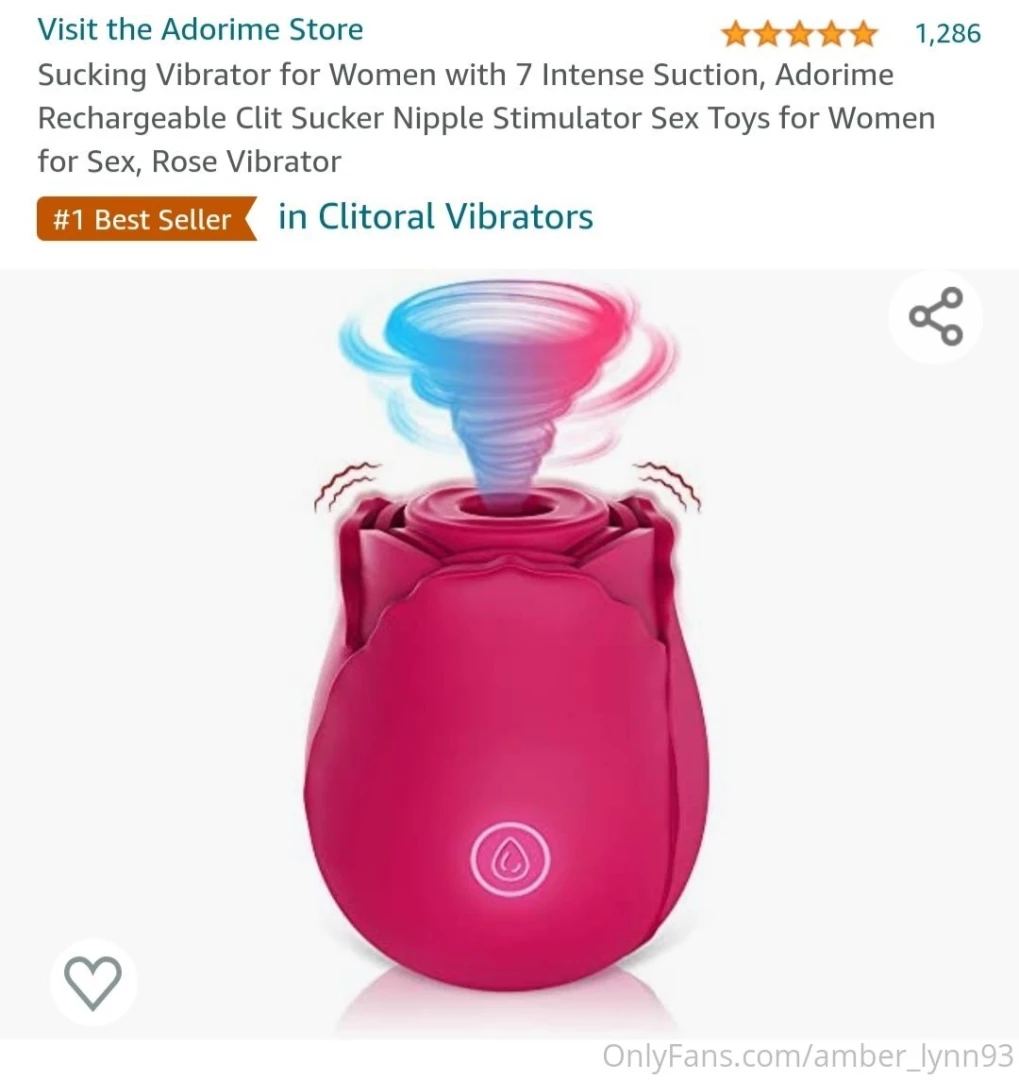Open the Visit the Adorime Store link
1019x1080 pixels.
(200, 30)
